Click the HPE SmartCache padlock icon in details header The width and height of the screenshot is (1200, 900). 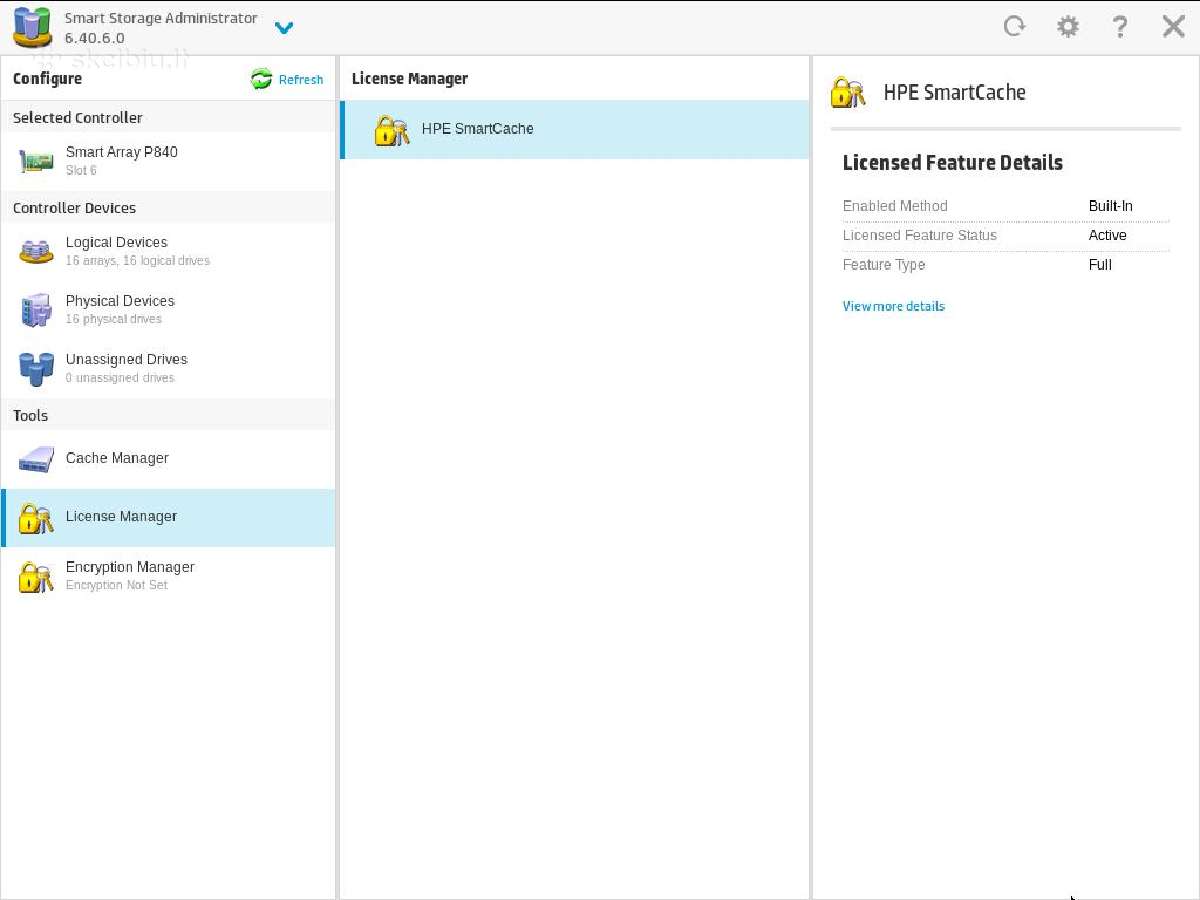(848, 93)
